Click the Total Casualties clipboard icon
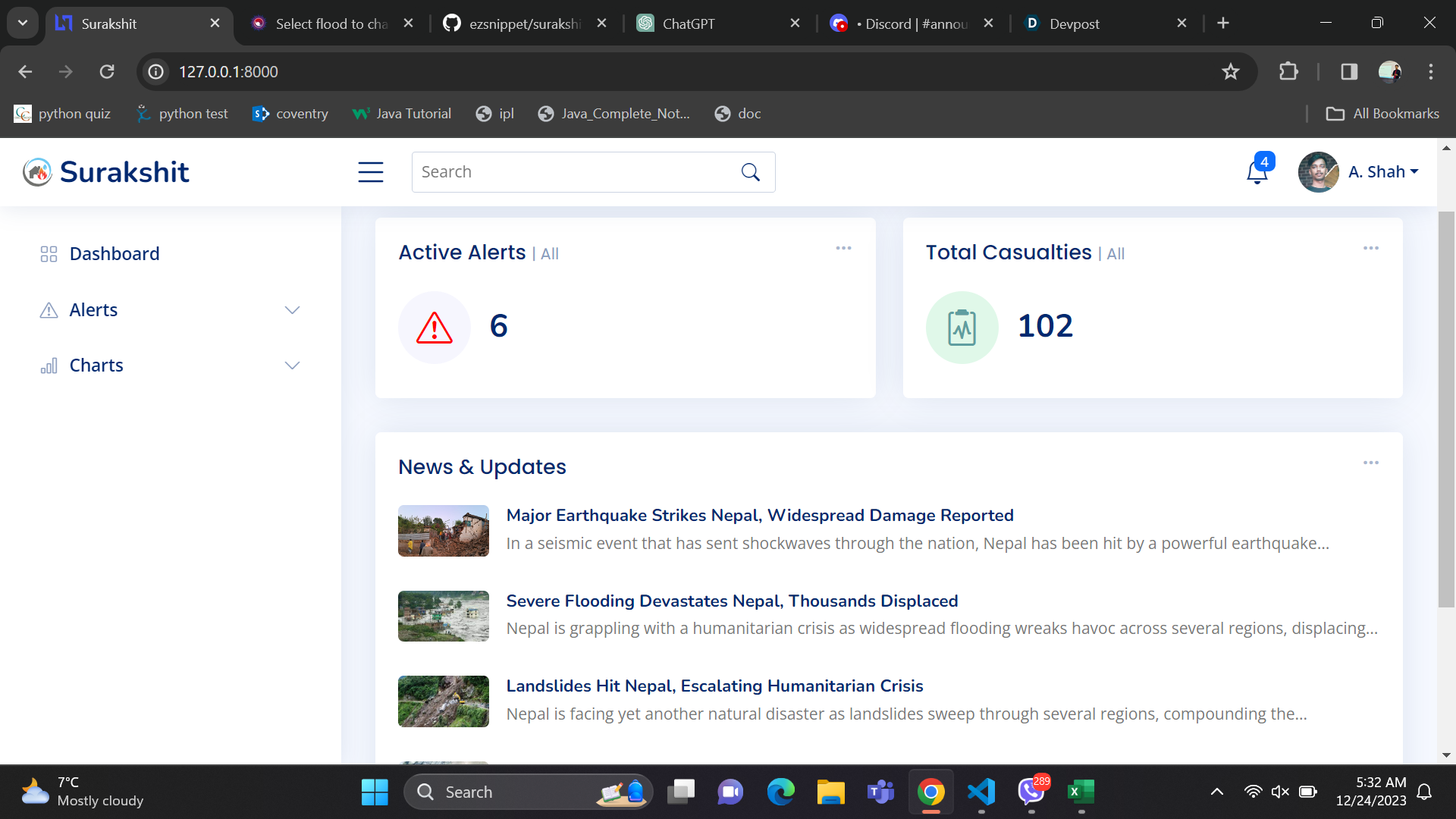The height and width of the screenshot is (819, 1456). pos(962,328)
